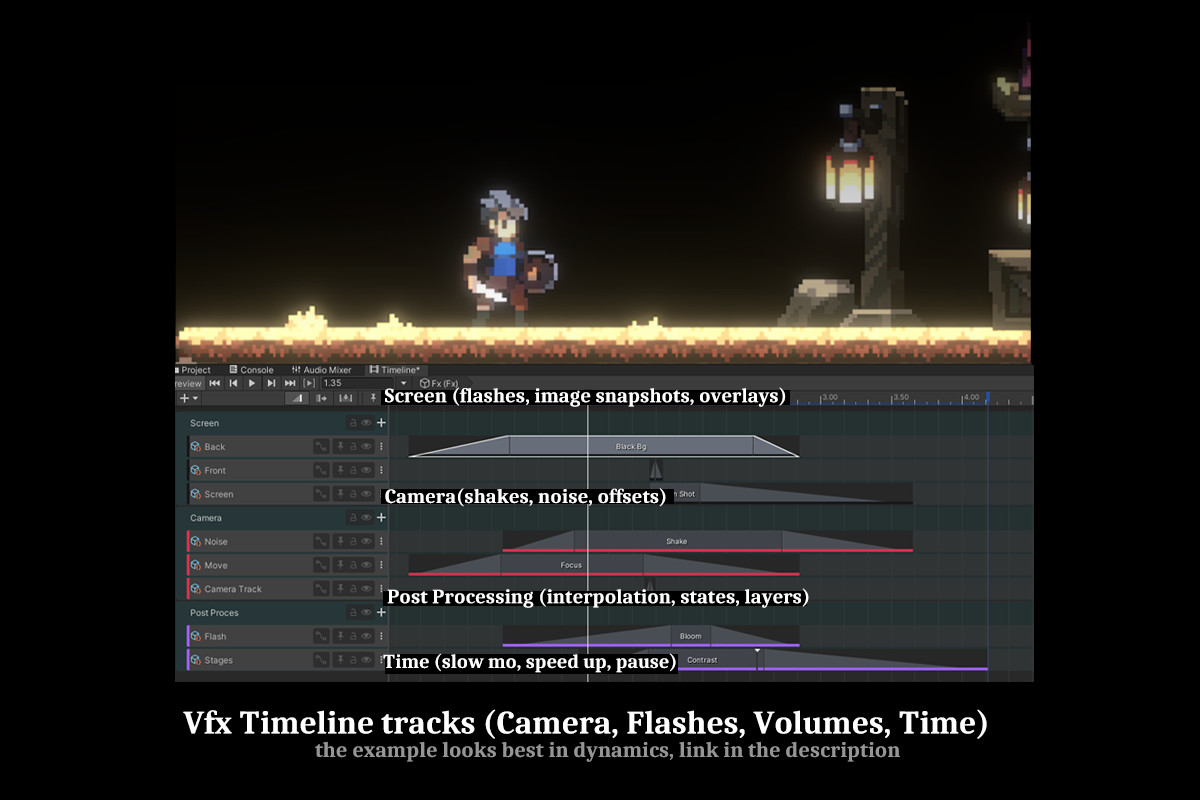The width and height of the screenshot is (1200, 800).
Task: Open the dropdown next to the 1.35 frame field
Action: 405,383
